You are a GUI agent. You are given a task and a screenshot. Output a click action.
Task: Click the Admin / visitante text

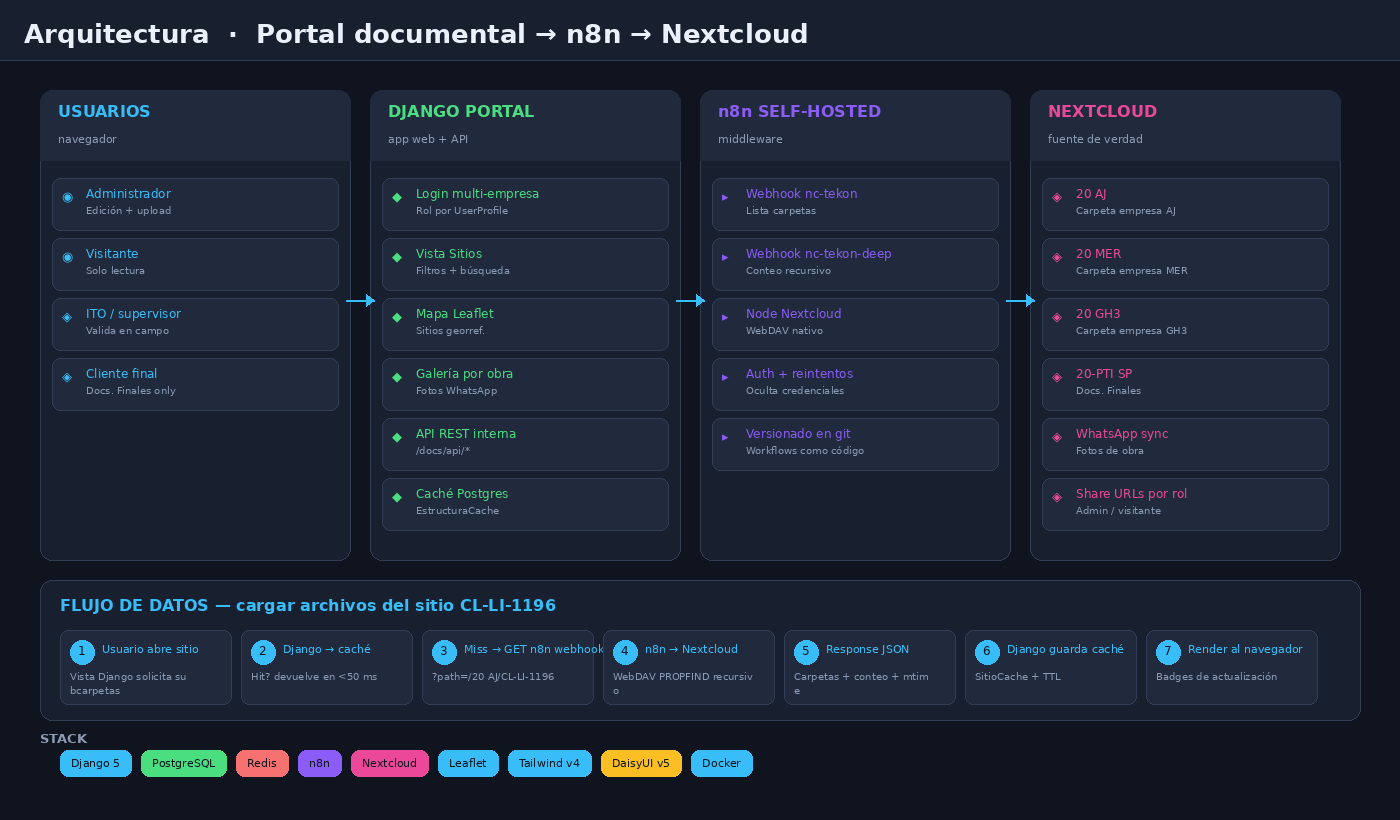click(1118, 511)
